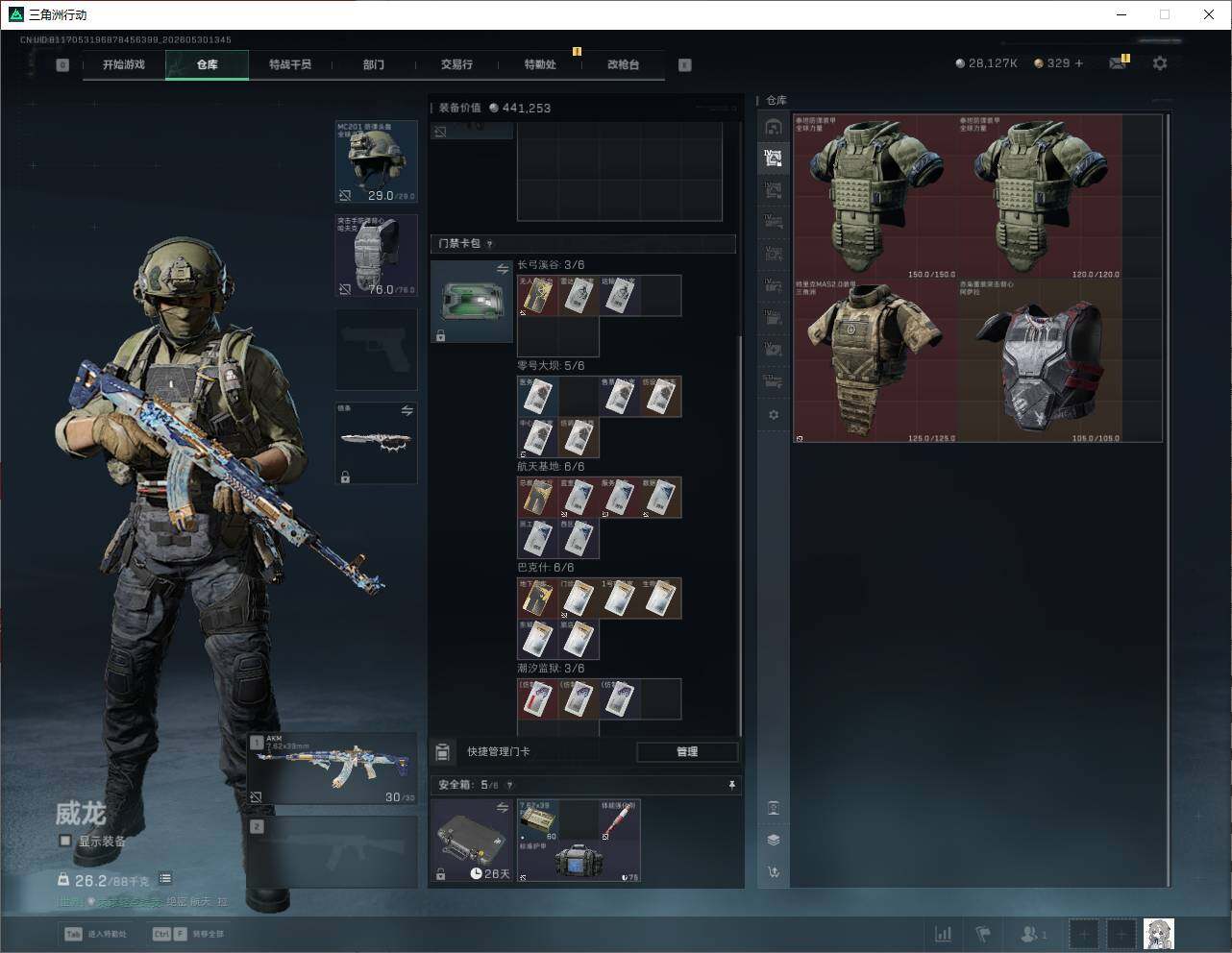Click the stacked layers icon in warehouse sidebar
This screenshot has height=953, width=1232.
click(x=774, y=840)
